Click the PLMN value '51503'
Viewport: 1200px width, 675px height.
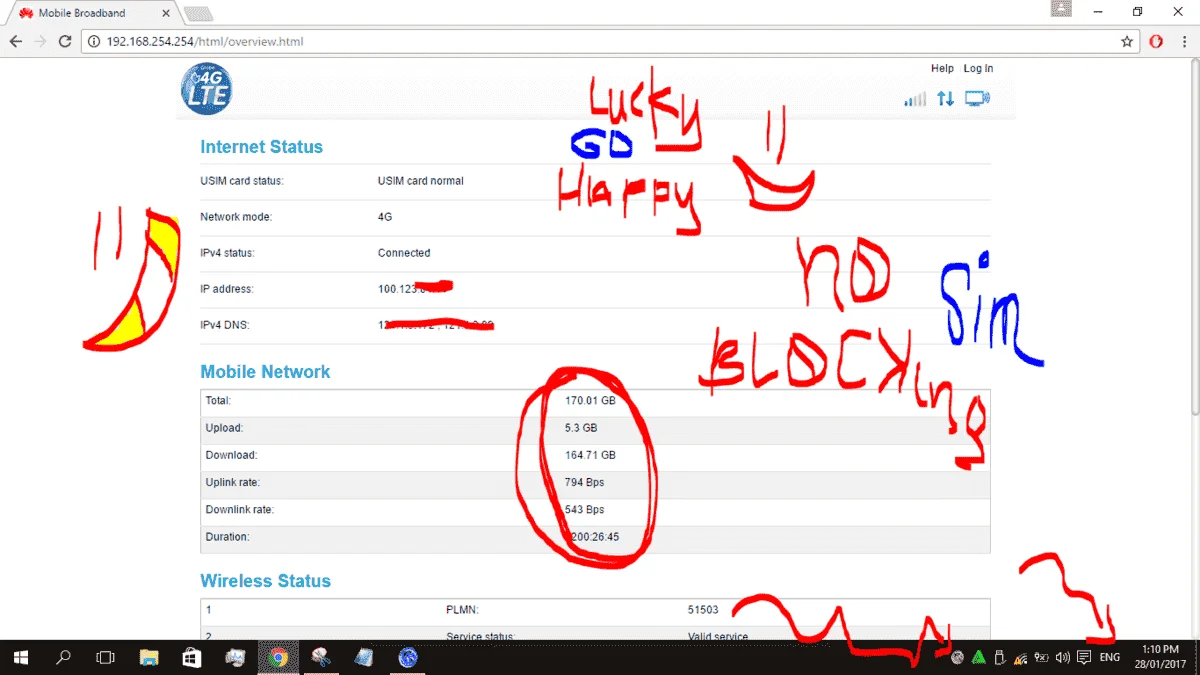click(x=704, y=609)
